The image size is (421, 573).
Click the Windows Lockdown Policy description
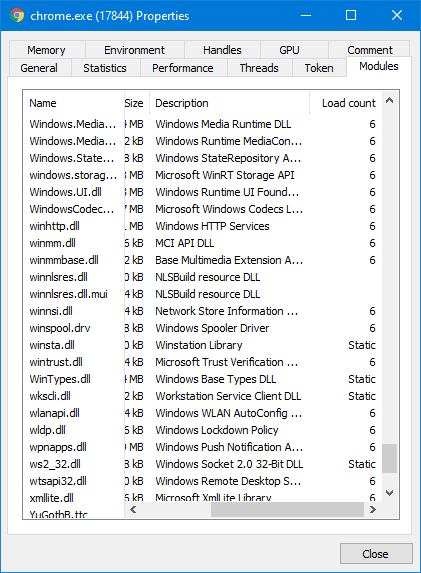[217, 430]
